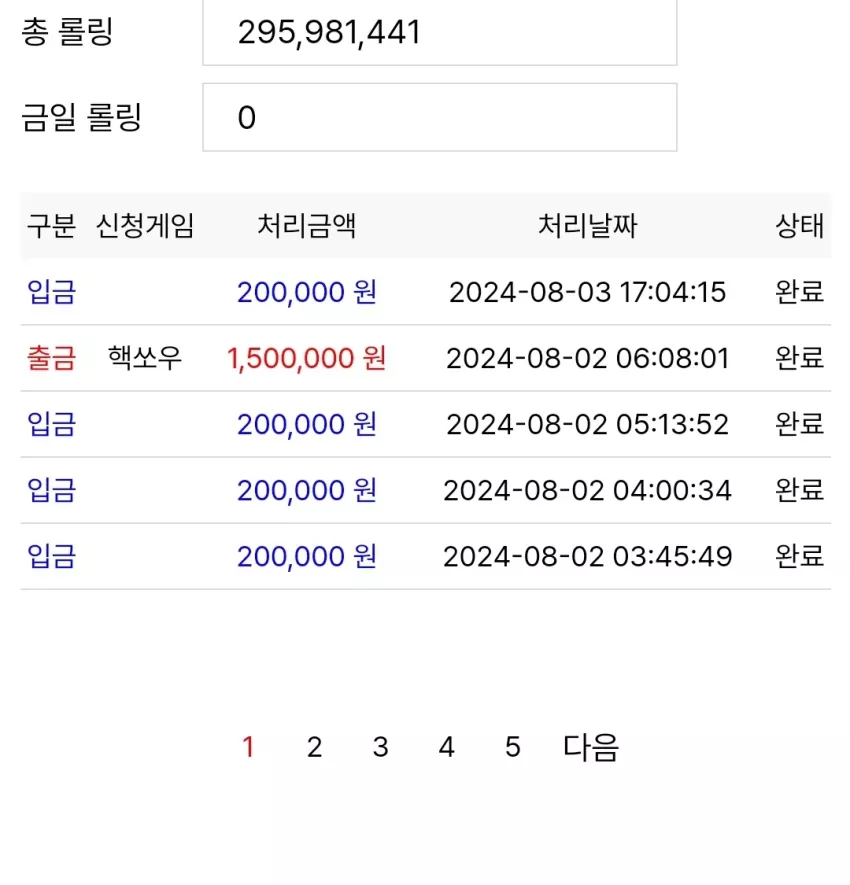Viewport: 850px width, 885px height.
Task: Click the 구분 column header
Action: pyautogui.click(x=51, y=226)
